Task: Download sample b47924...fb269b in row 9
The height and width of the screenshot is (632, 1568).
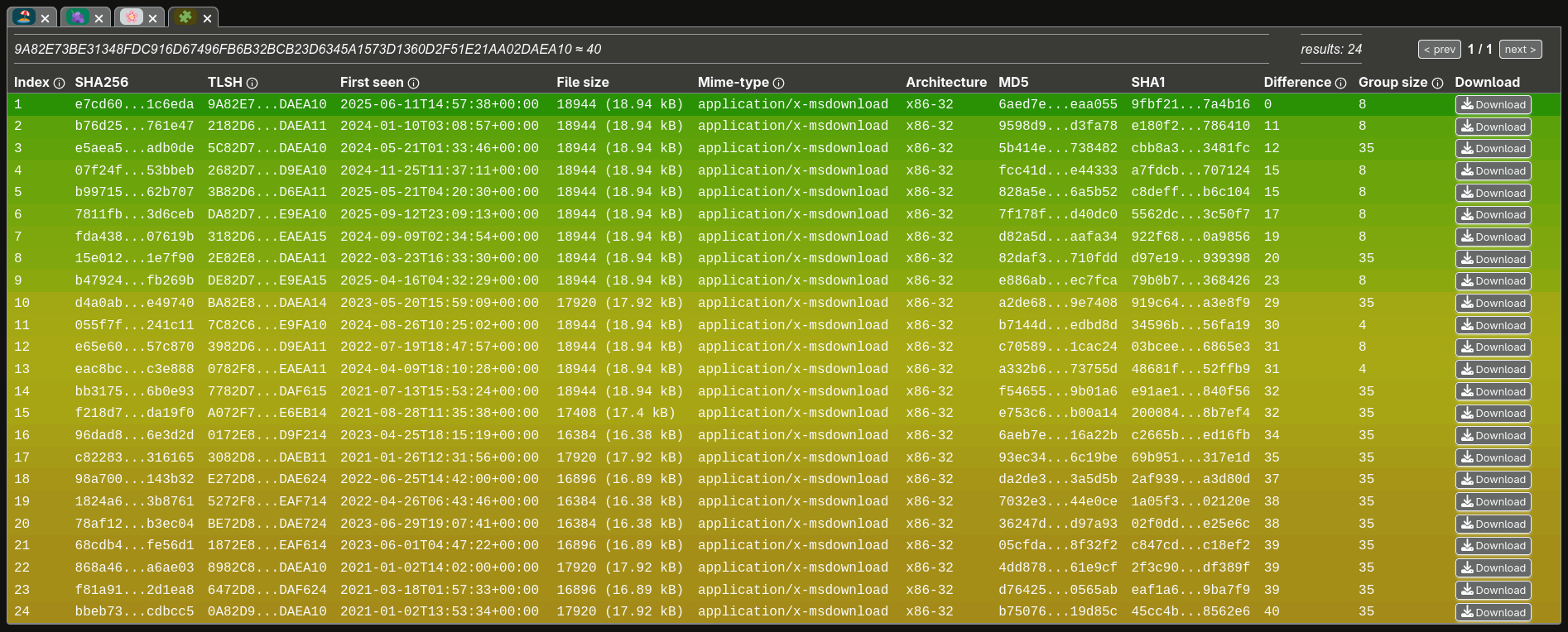Action: click(x=1493, y=281)
